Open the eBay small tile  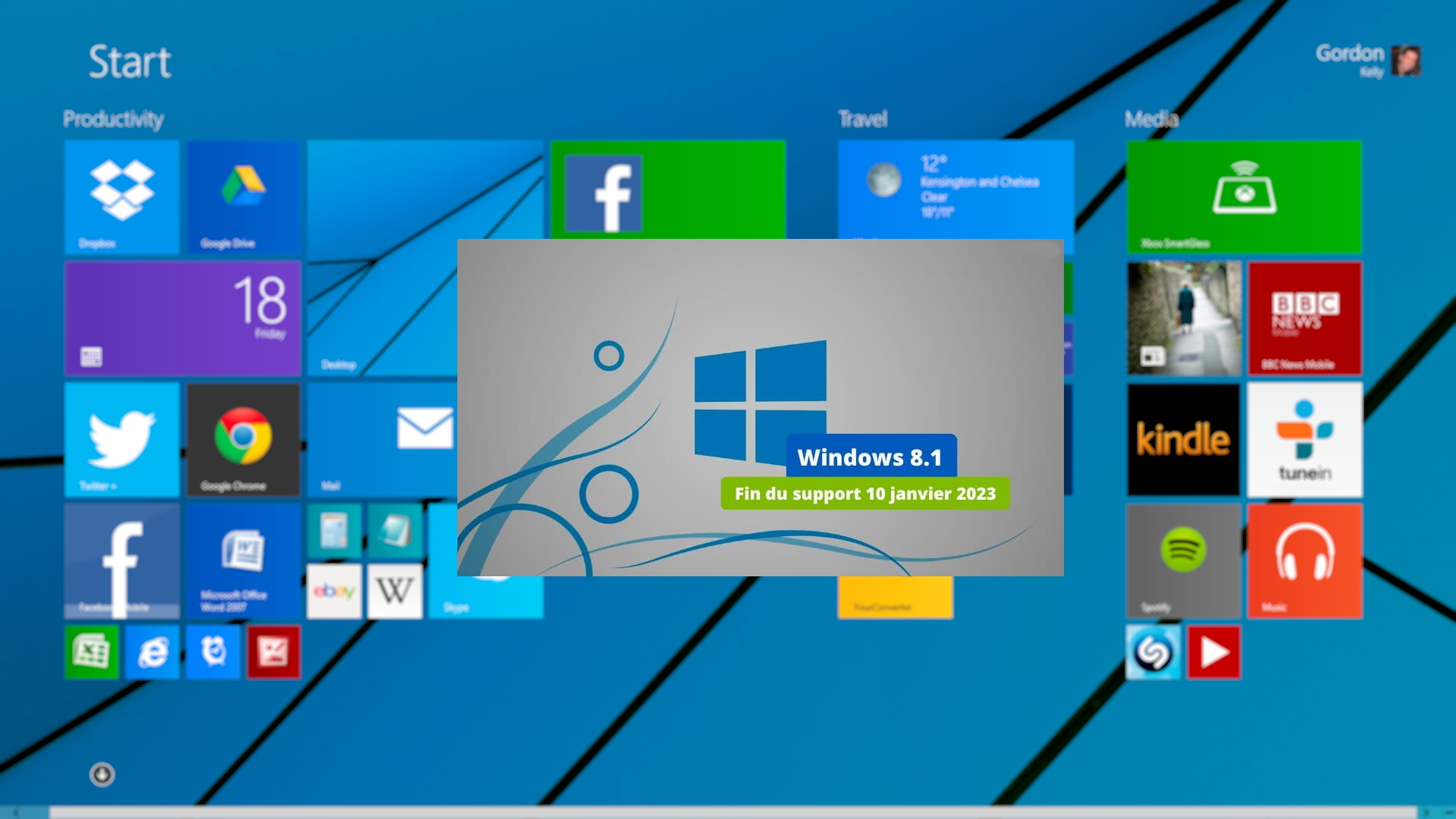(x=334, y=591)
